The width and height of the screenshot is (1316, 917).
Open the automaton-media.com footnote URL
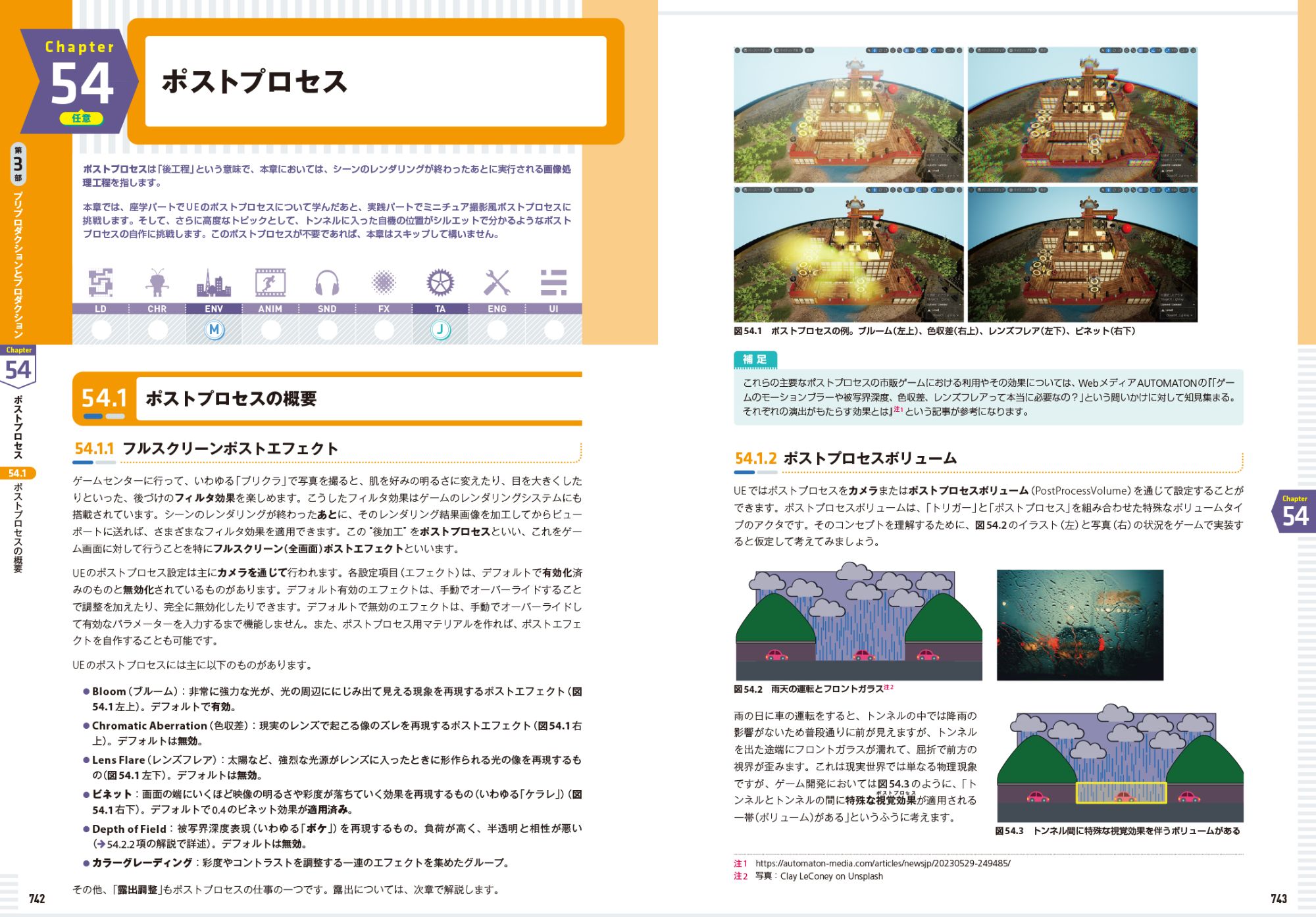(882, 863)
